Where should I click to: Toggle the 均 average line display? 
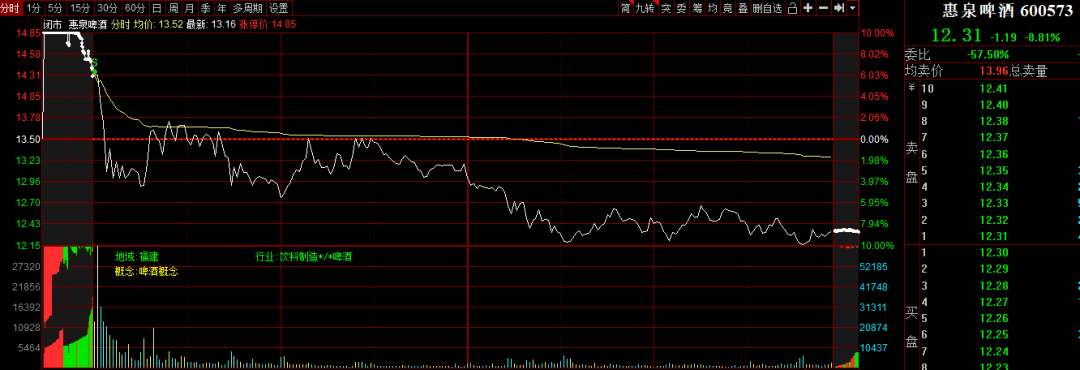(712, 8)
